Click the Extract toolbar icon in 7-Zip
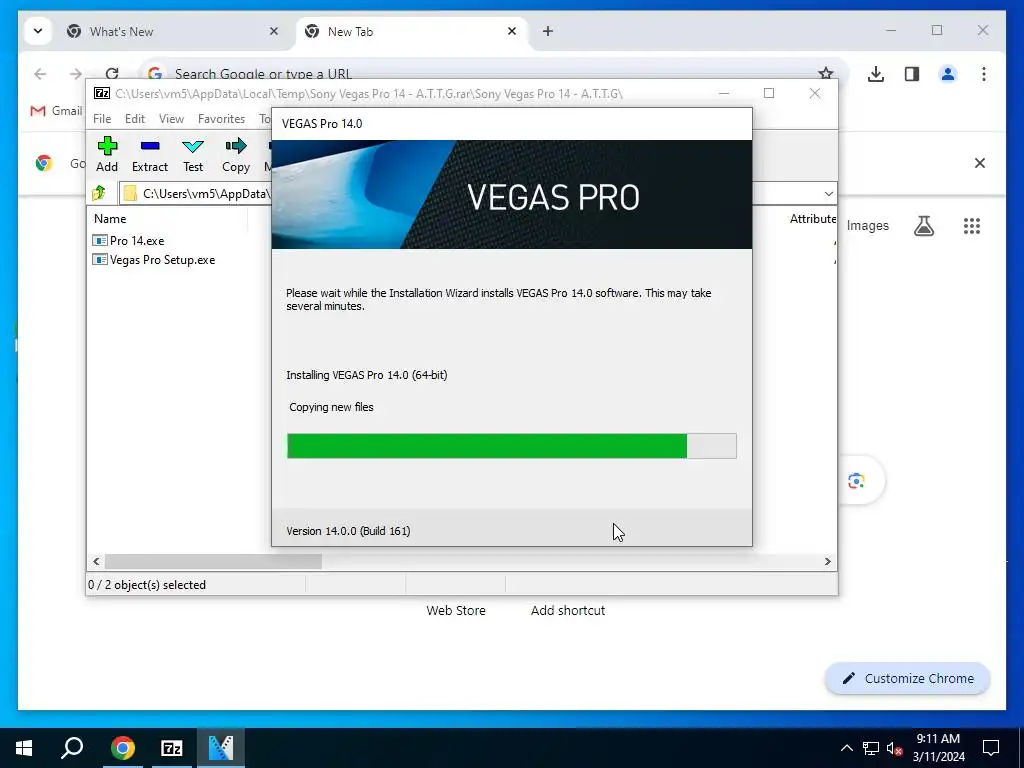Screen dimensions: 1024x768 [x=150, y=155]
